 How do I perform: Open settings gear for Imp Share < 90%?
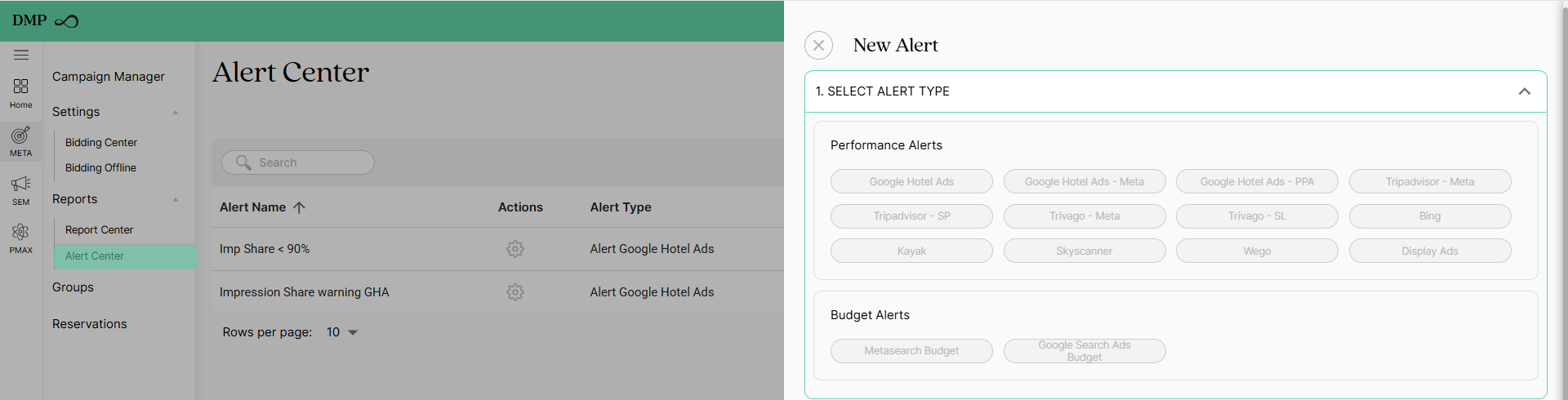click(x=515, y=249)
